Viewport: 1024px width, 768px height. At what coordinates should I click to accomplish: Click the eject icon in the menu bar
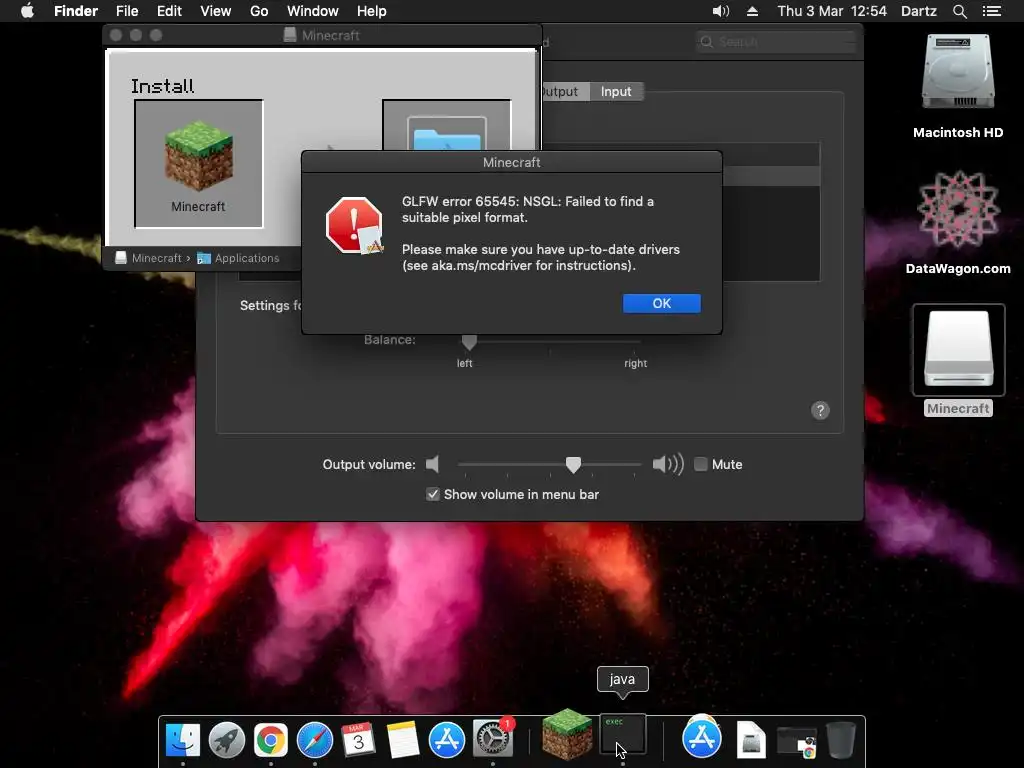(752, 11)
